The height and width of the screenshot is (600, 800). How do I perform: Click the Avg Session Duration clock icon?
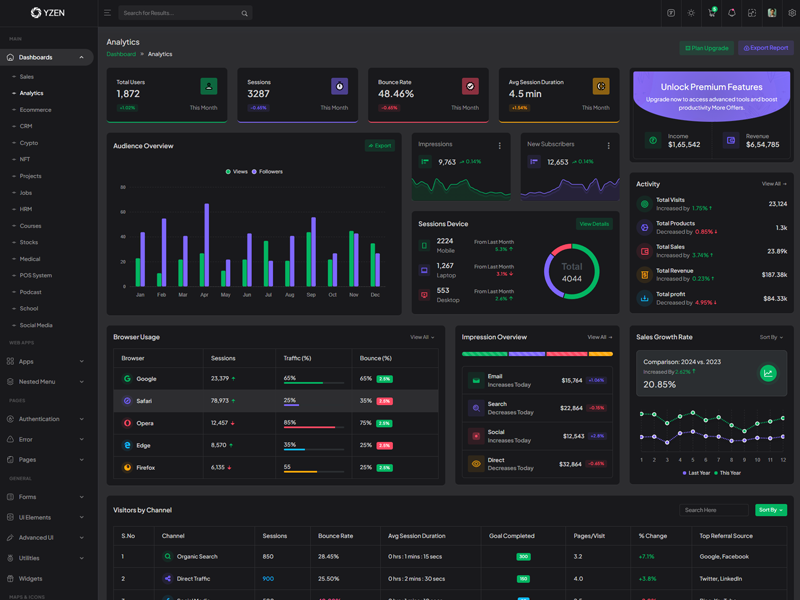pos(600,87)
